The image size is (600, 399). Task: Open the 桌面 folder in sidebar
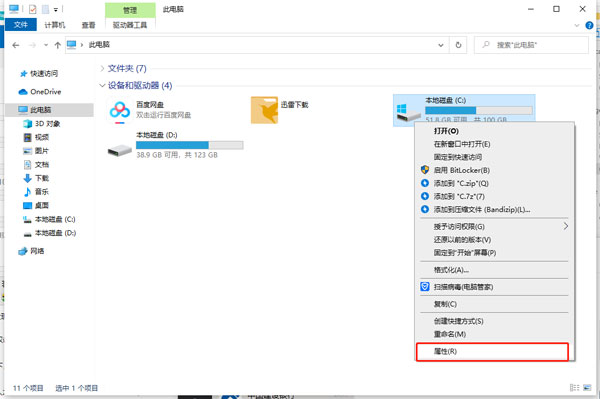pos(36,205)
